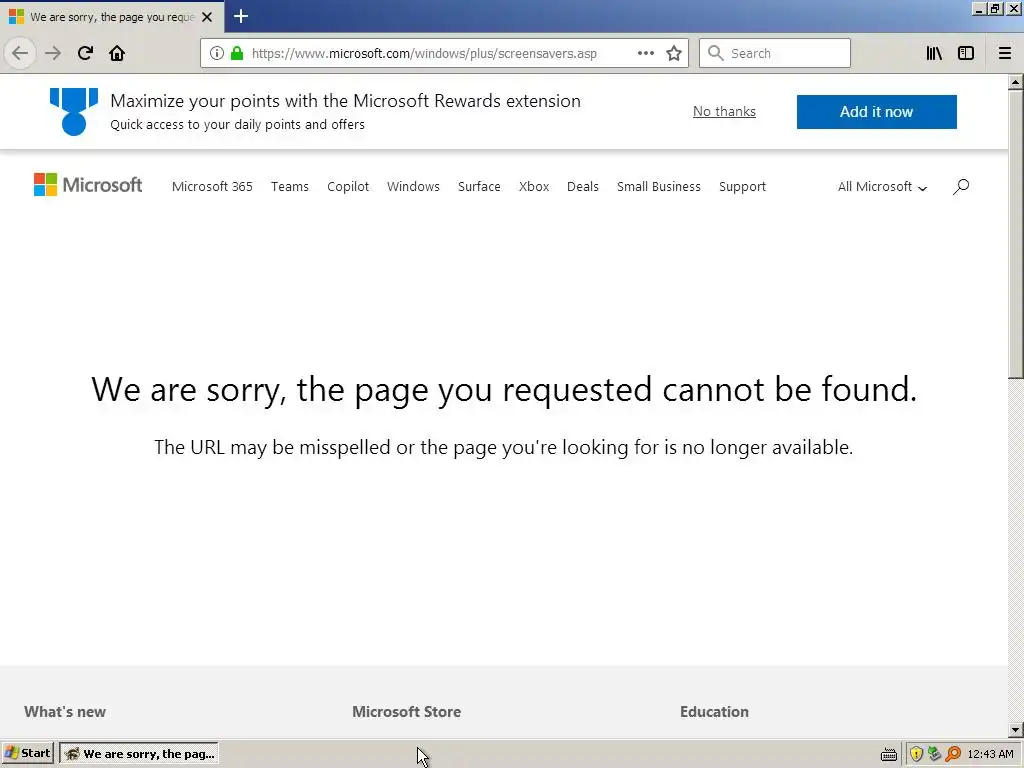The height and width of the screenshot is (768, 1024).
Task: Click the forward navigation arrow
Action: pos(53,53)
